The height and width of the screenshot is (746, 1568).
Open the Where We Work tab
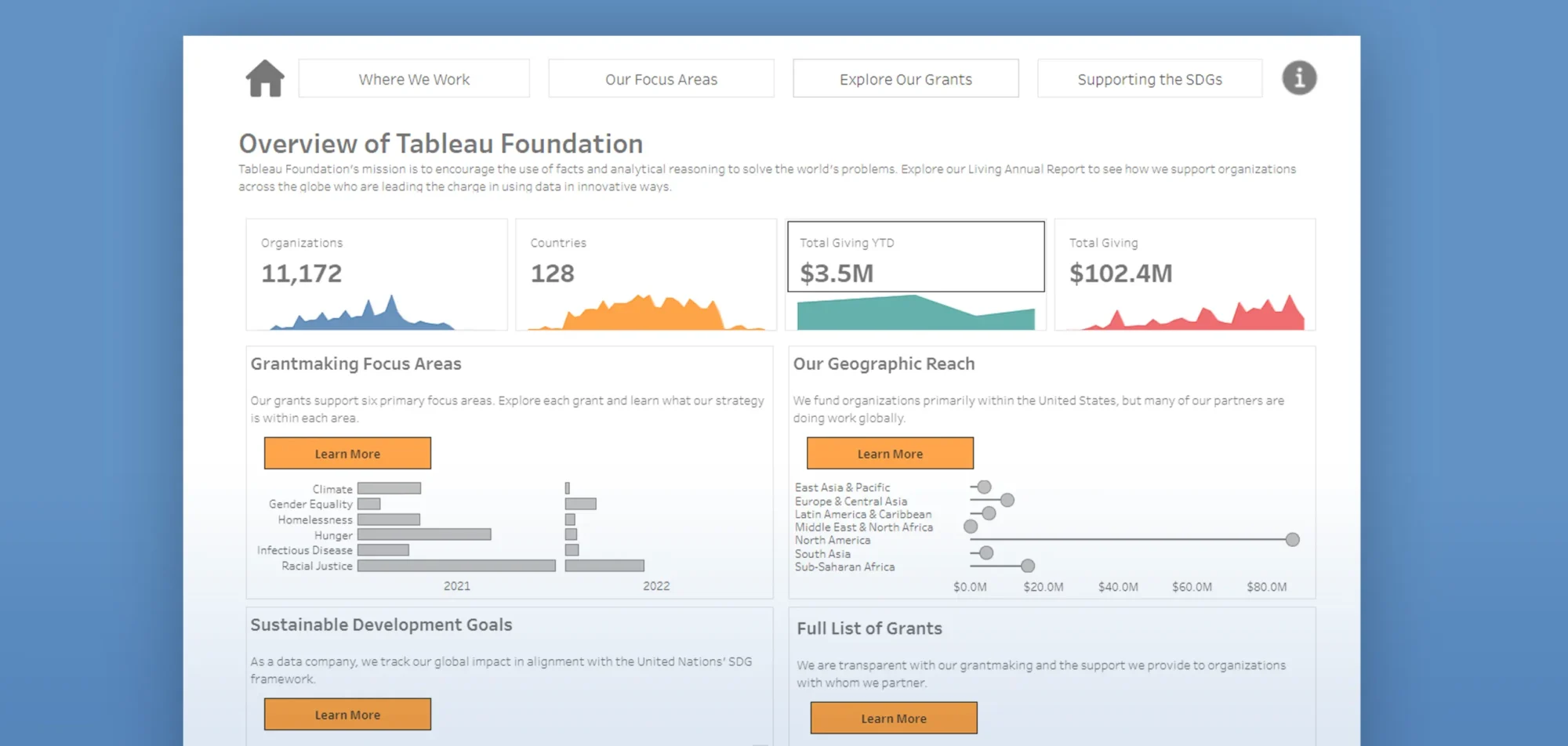pos(414,79)
